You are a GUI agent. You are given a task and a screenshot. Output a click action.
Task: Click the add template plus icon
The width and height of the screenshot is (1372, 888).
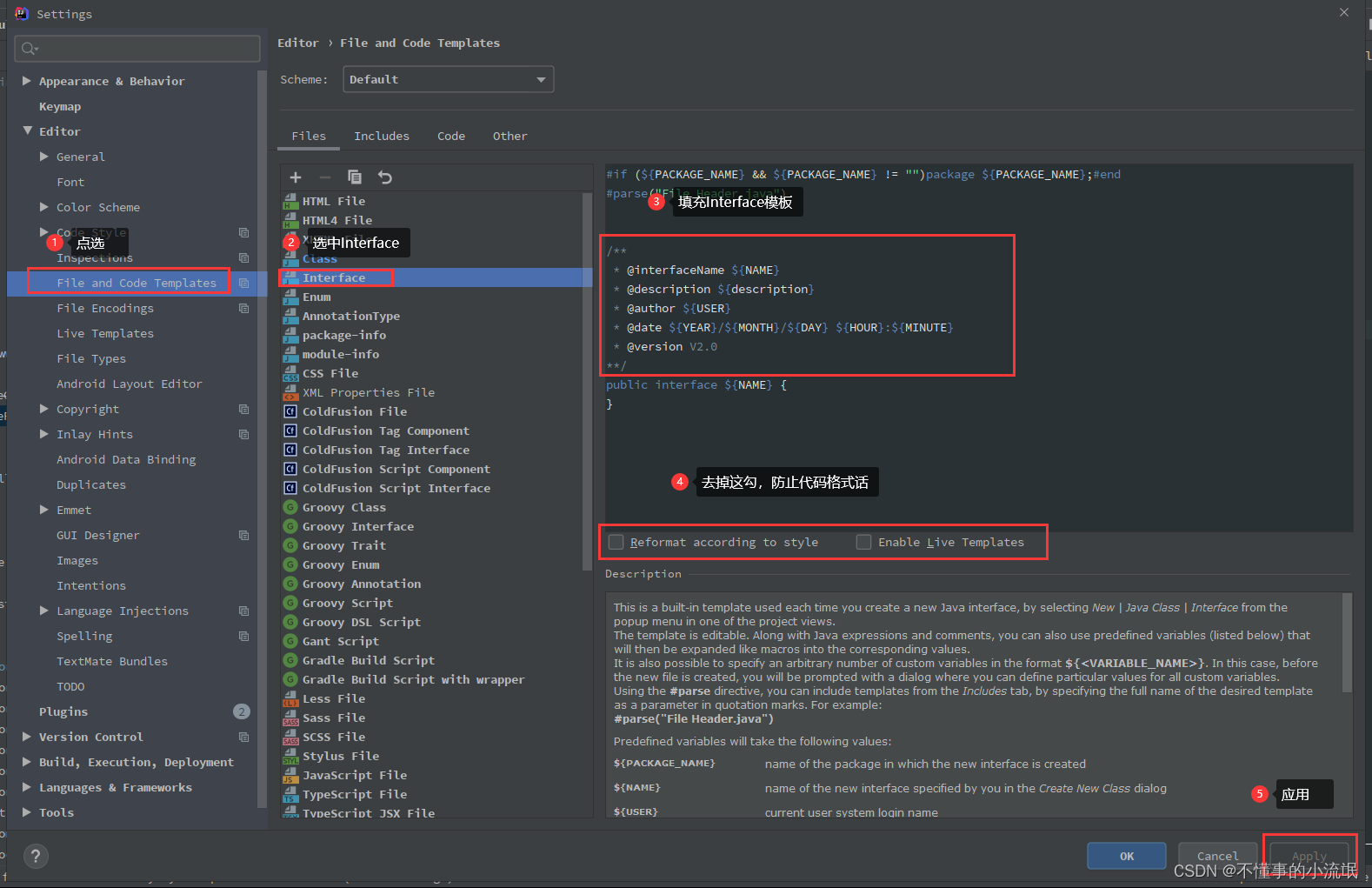[295, 177]
